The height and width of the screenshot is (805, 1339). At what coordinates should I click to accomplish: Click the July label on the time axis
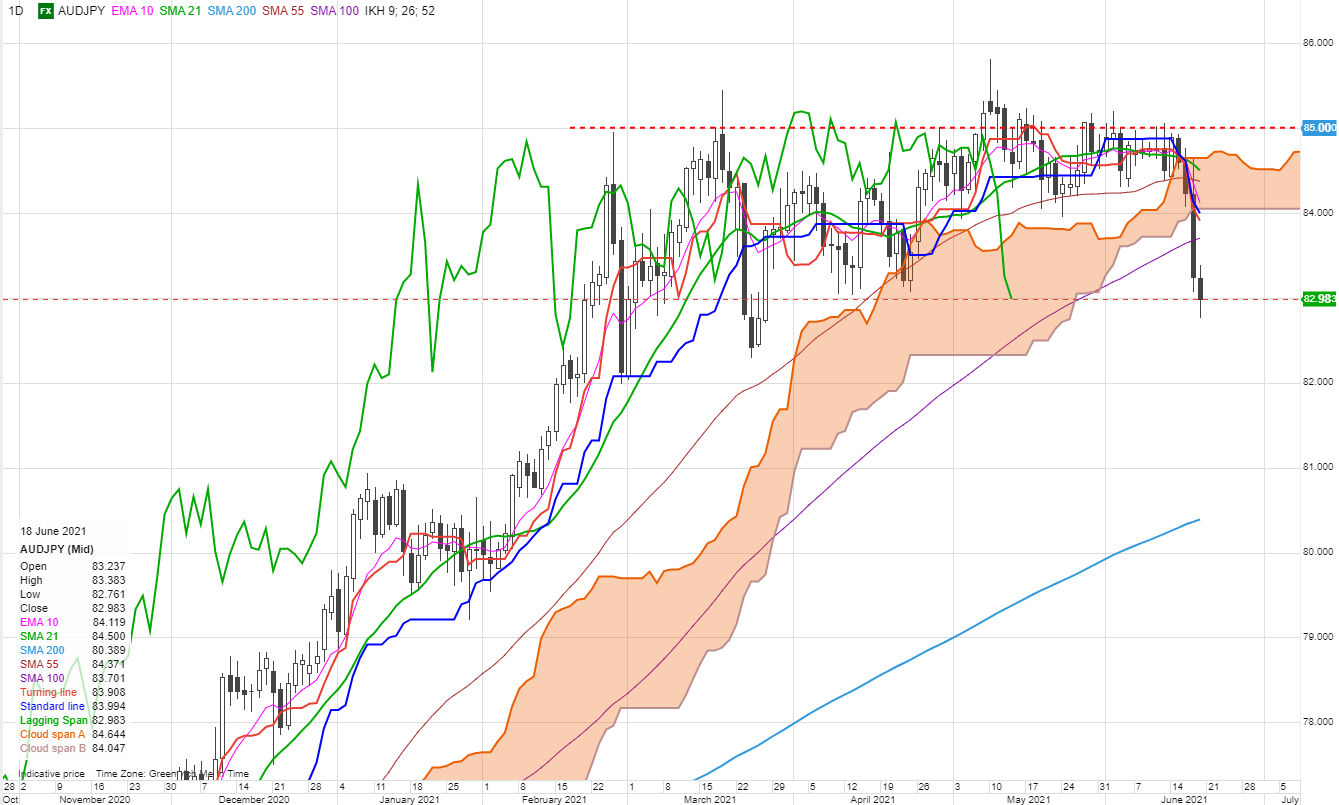pyautogui.click(x=1290, y=799)
